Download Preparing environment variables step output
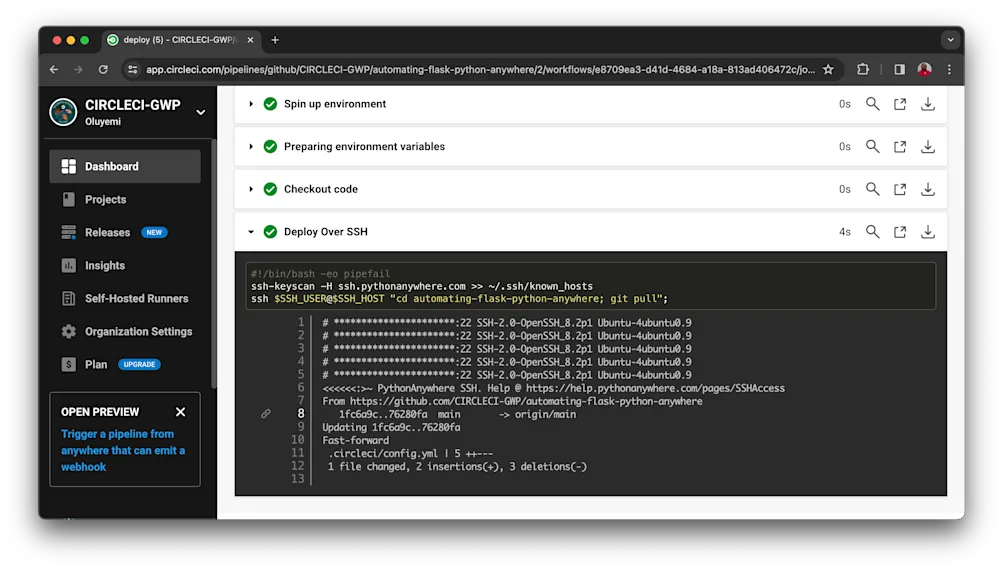The width and height of the screenshot is (1003, 570). (x=928, y=146)
